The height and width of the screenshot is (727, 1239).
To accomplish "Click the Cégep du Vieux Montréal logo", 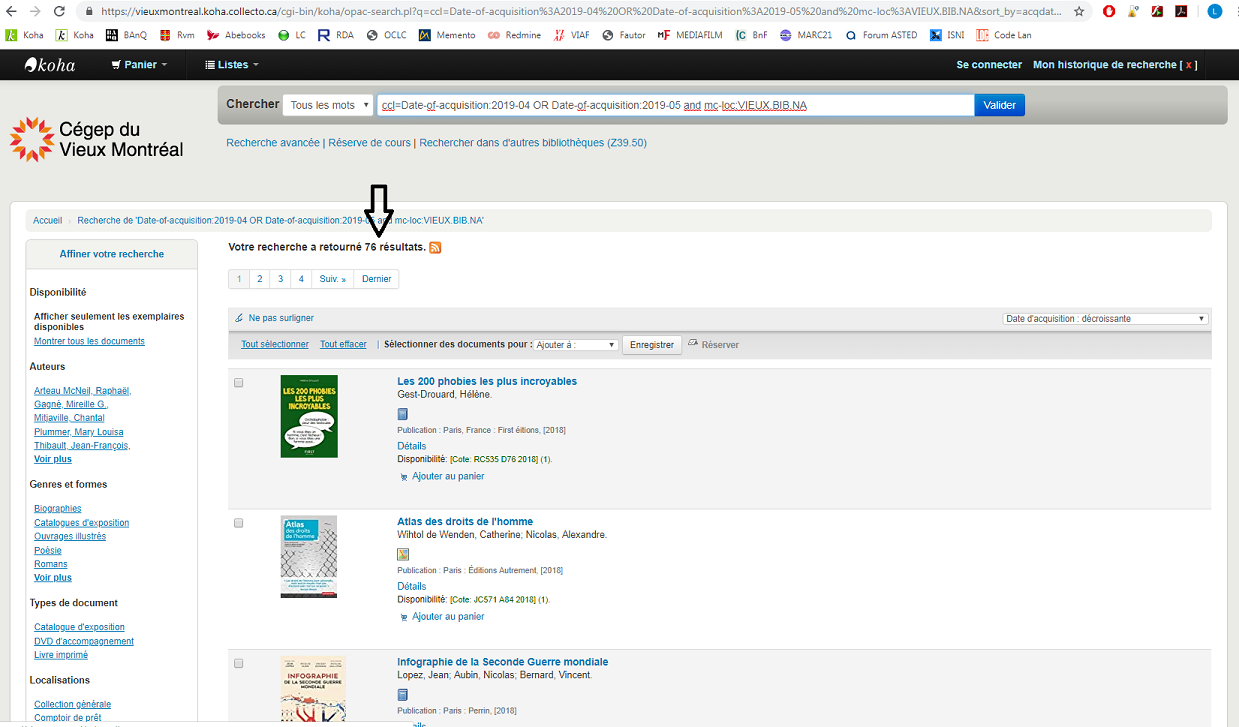I will click(x=97, y=139).
